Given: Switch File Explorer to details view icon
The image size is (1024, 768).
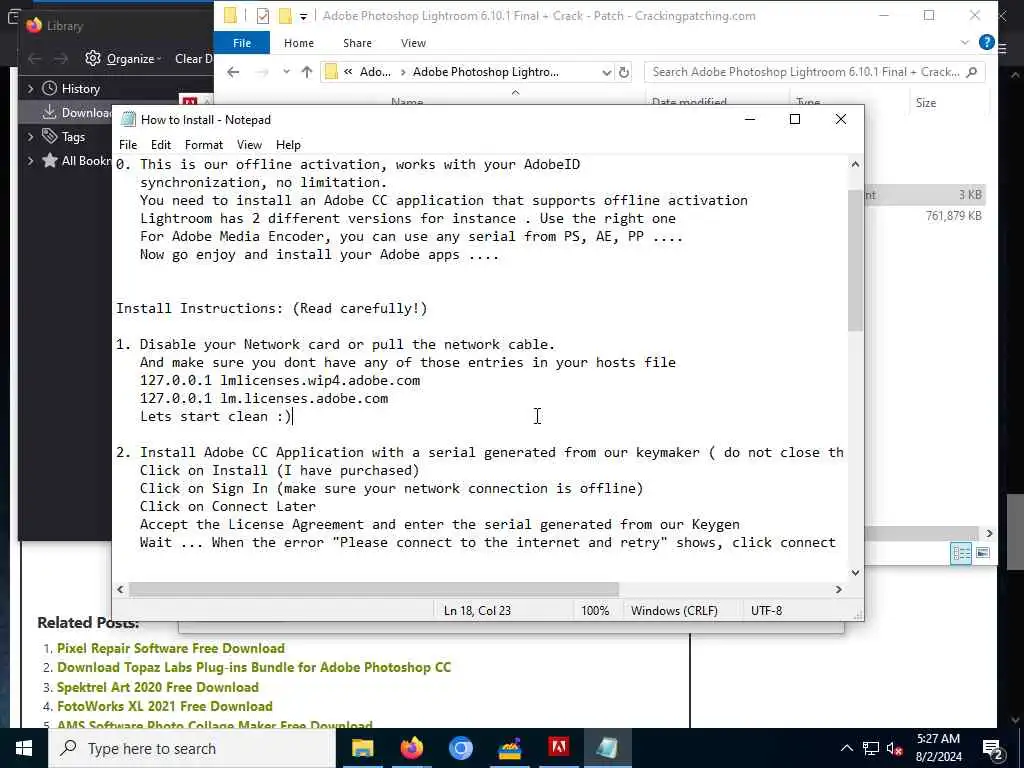Looking at the screenshot, I should (961, 553).
